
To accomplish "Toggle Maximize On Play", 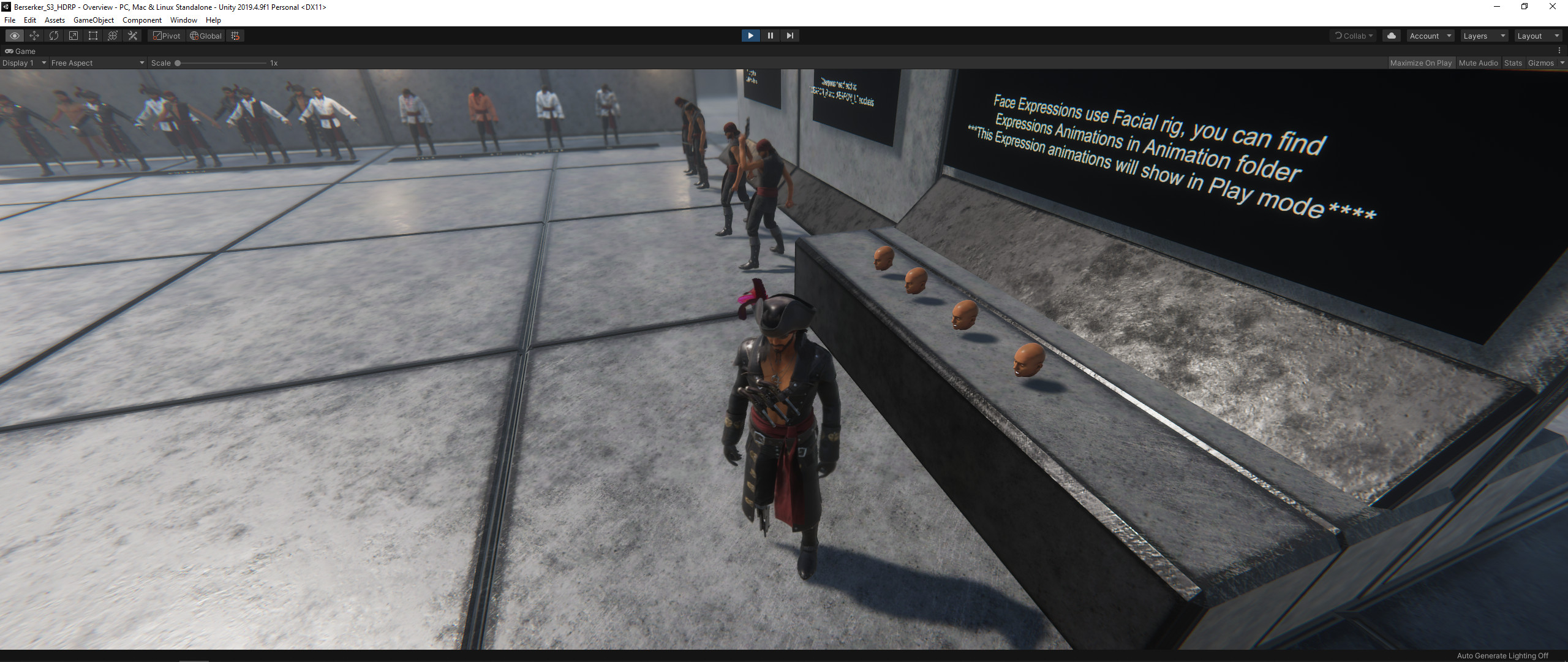I will pyautogui.click(x=1421, y=63).
